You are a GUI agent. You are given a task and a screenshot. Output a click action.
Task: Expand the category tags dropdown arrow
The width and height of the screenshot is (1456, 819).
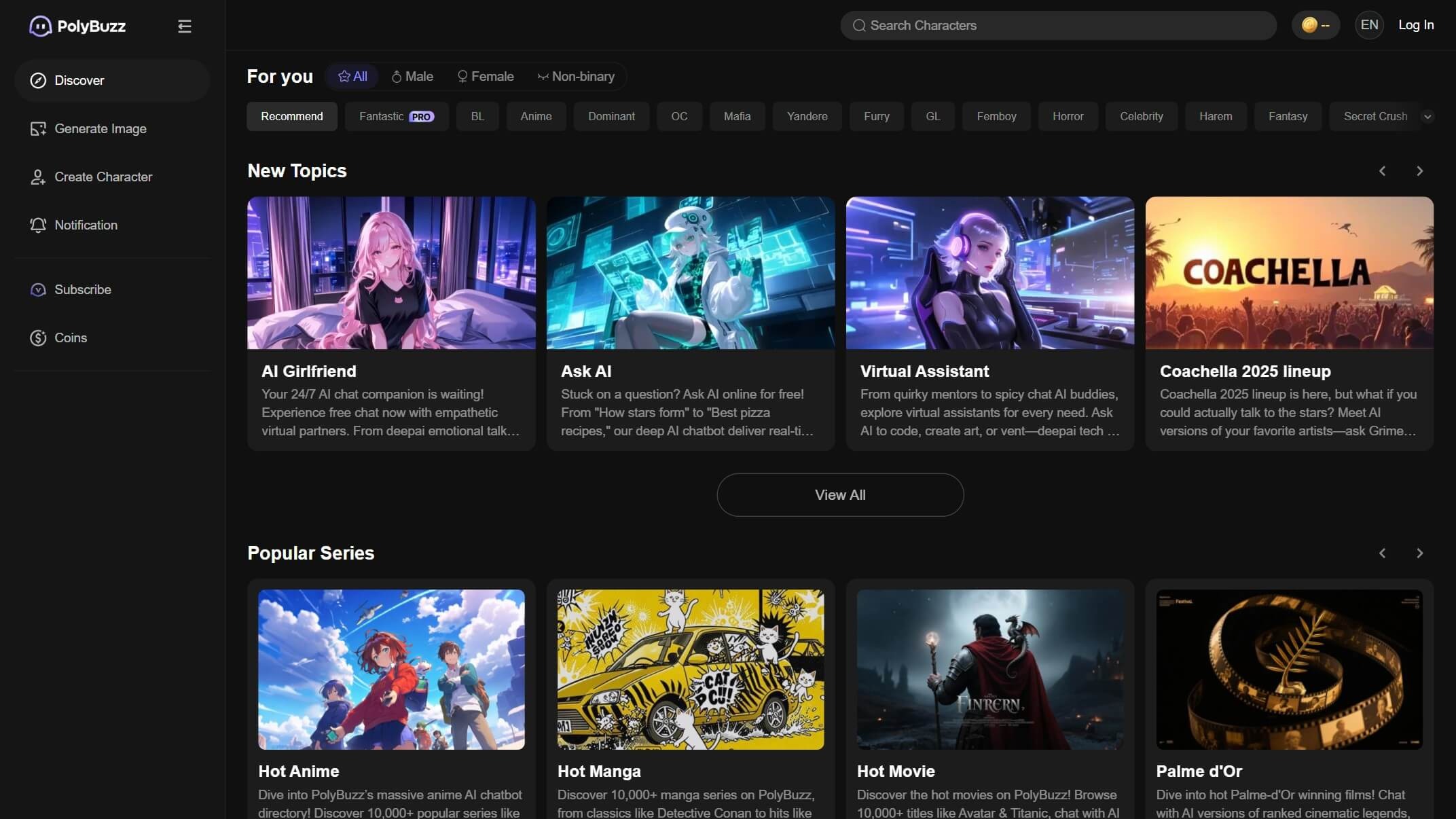point(1427,116)
